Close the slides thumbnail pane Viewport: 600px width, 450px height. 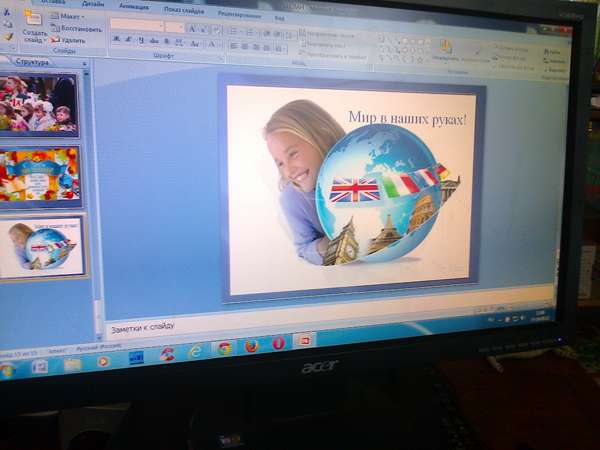(x=85, y=64)
